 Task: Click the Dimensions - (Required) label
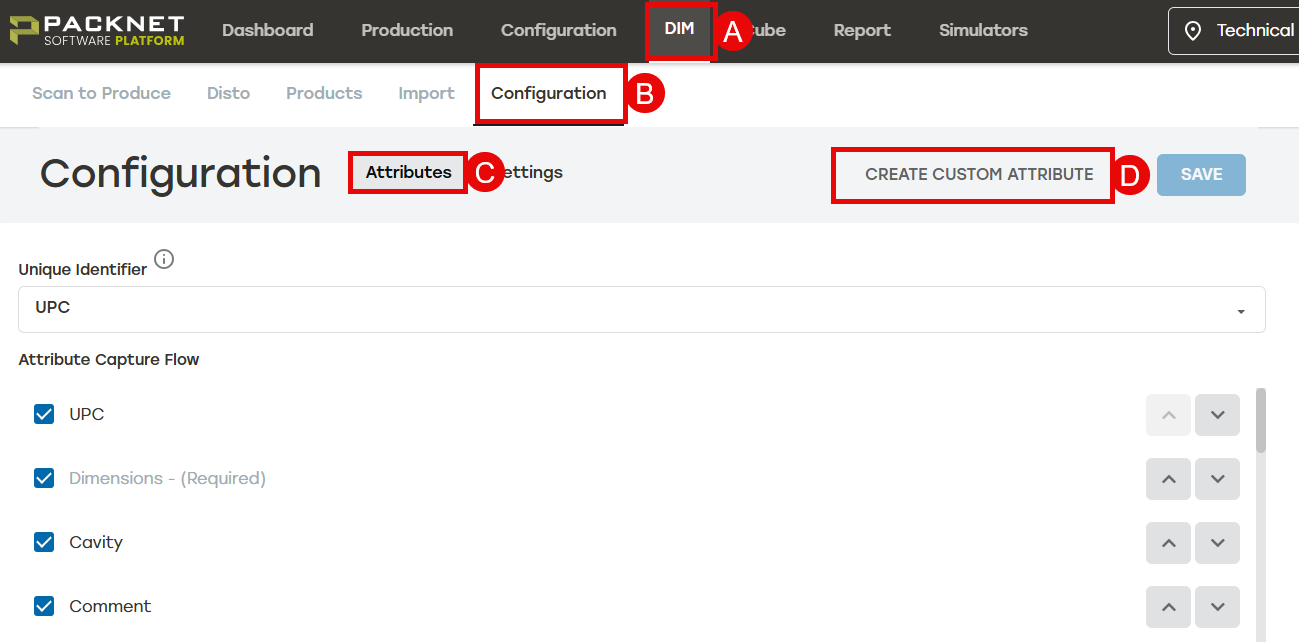coord(167,478)
